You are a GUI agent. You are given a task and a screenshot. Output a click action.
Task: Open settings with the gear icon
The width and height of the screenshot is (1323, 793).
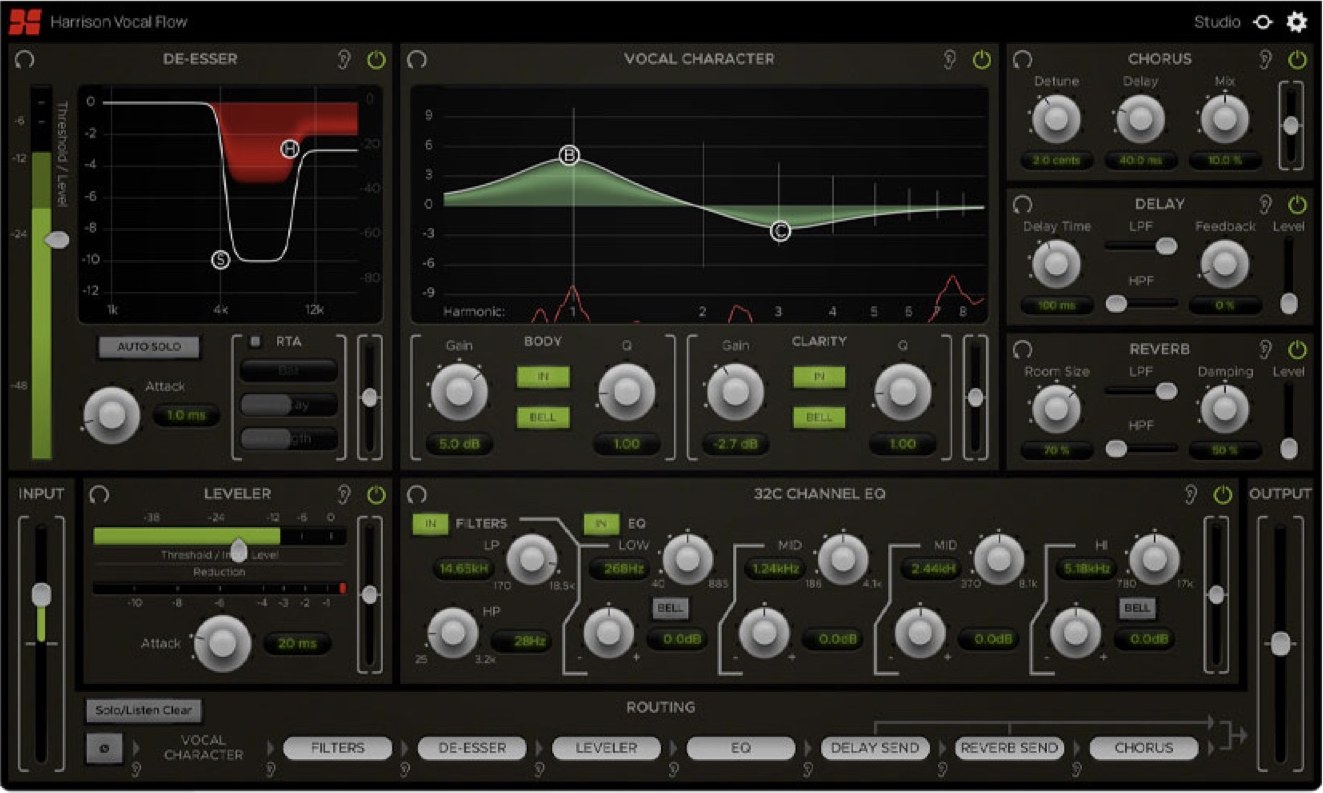(1297, 22)
